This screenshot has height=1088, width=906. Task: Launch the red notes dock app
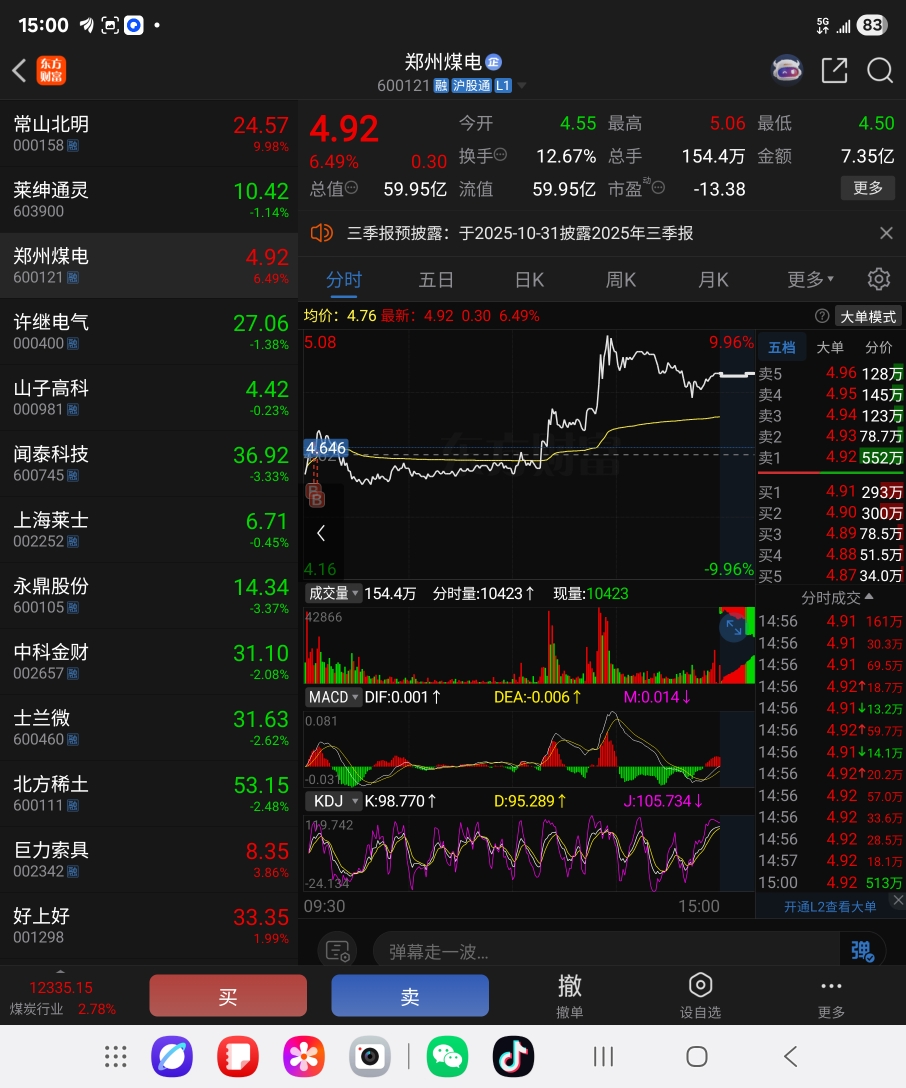[x=237, y=1057]
